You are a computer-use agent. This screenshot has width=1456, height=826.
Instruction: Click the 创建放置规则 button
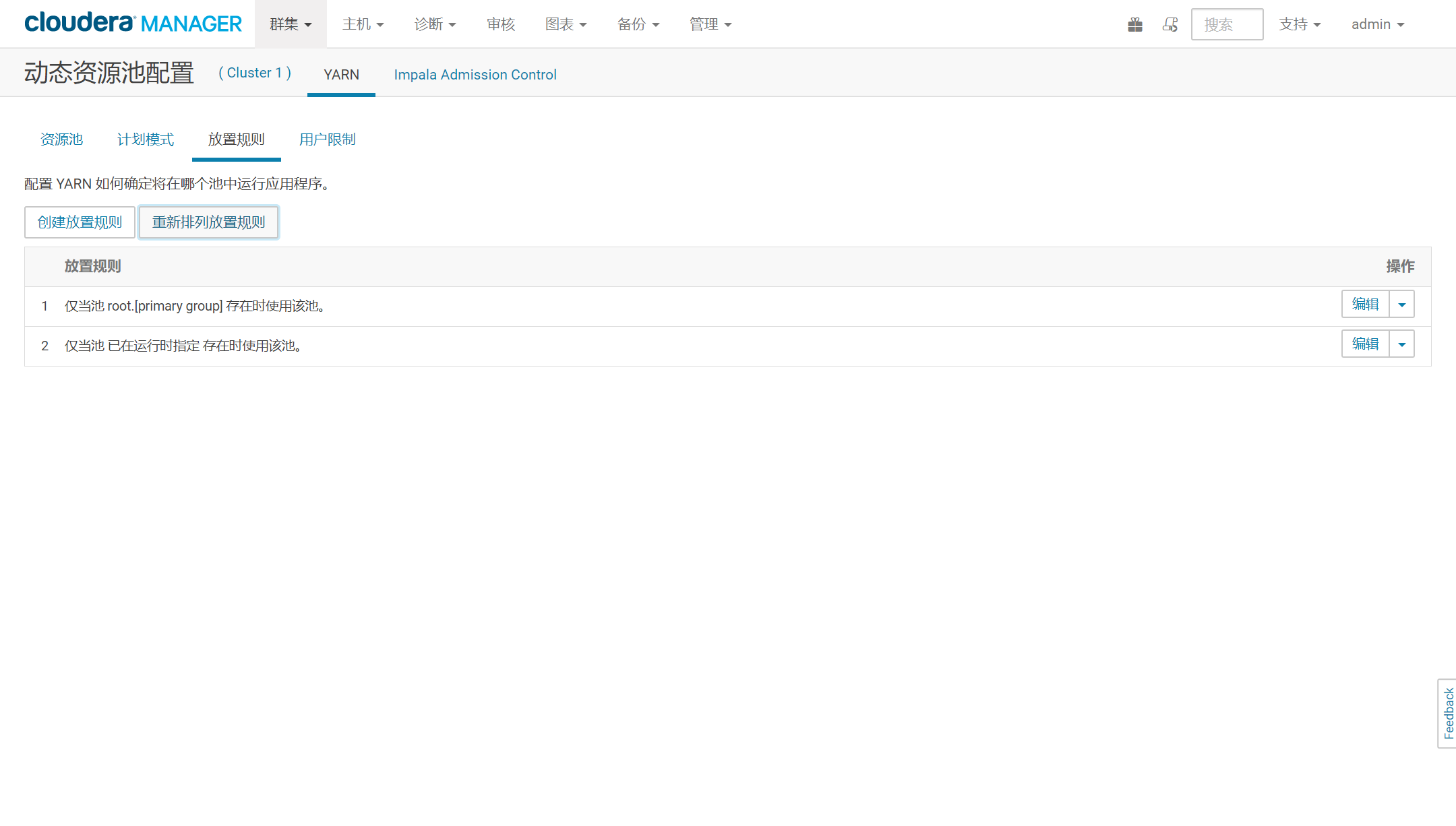coord(80,222)
